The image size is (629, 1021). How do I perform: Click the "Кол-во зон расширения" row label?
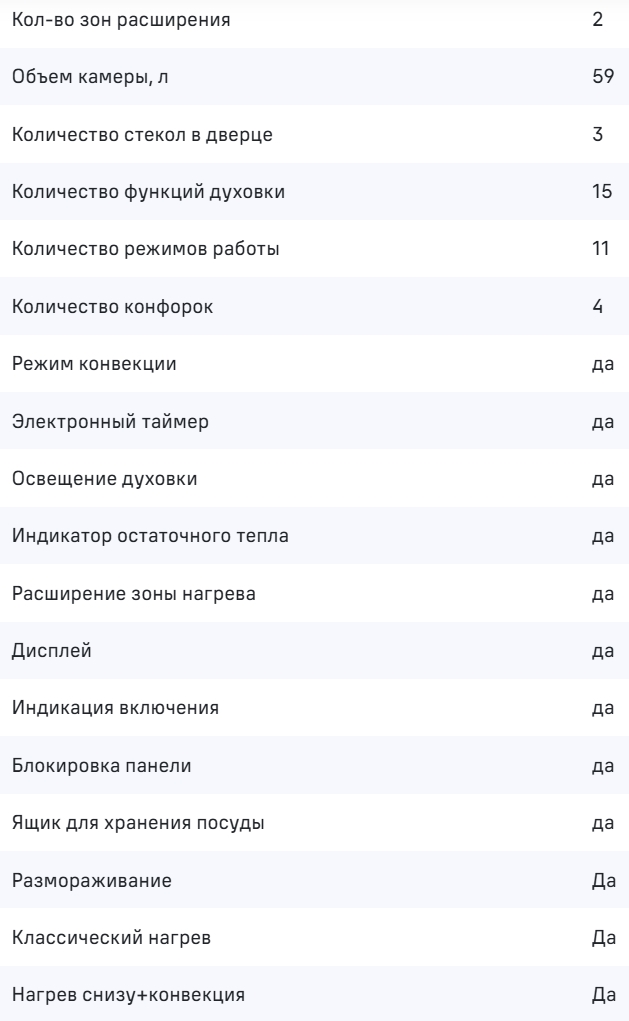(121, 19)
